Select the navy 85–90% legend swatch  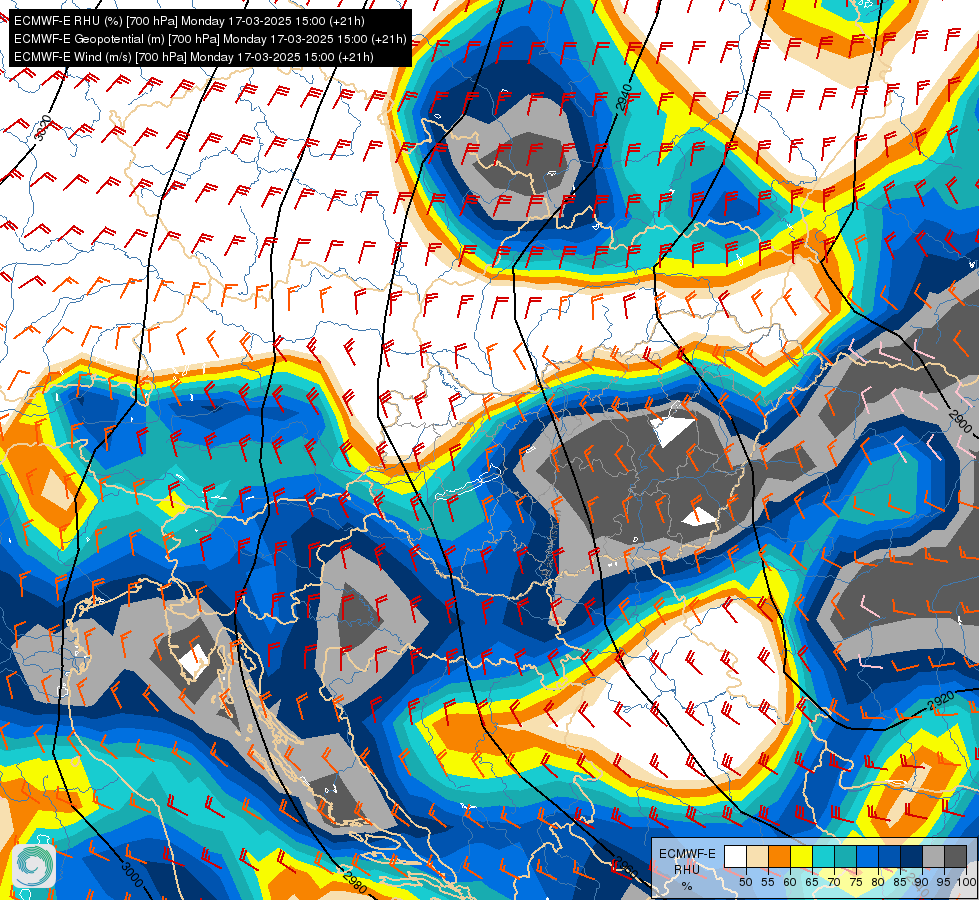click(x=912, y=856)
